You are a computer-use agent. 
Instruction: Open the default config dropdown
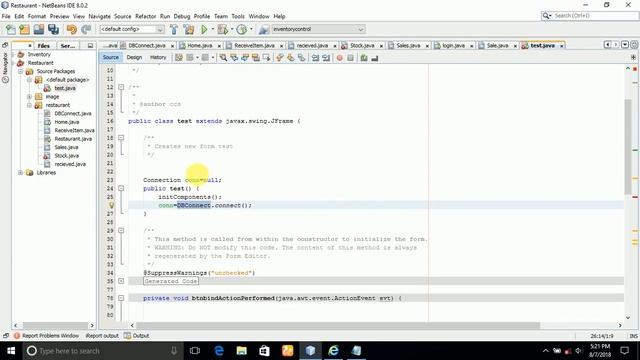point(132,29)
